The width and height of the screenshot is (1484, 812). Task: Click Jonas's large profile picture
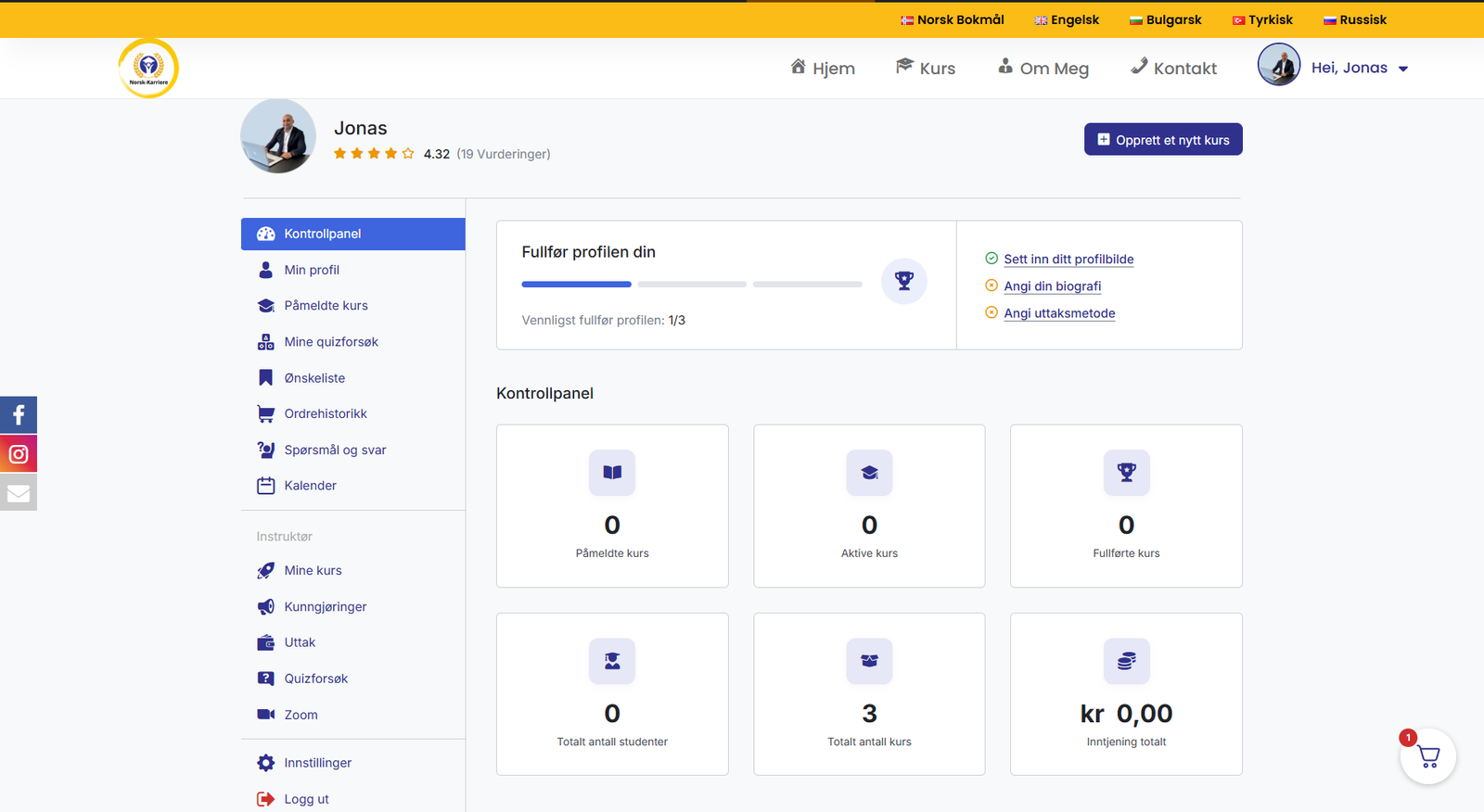[x=278, y=136]
